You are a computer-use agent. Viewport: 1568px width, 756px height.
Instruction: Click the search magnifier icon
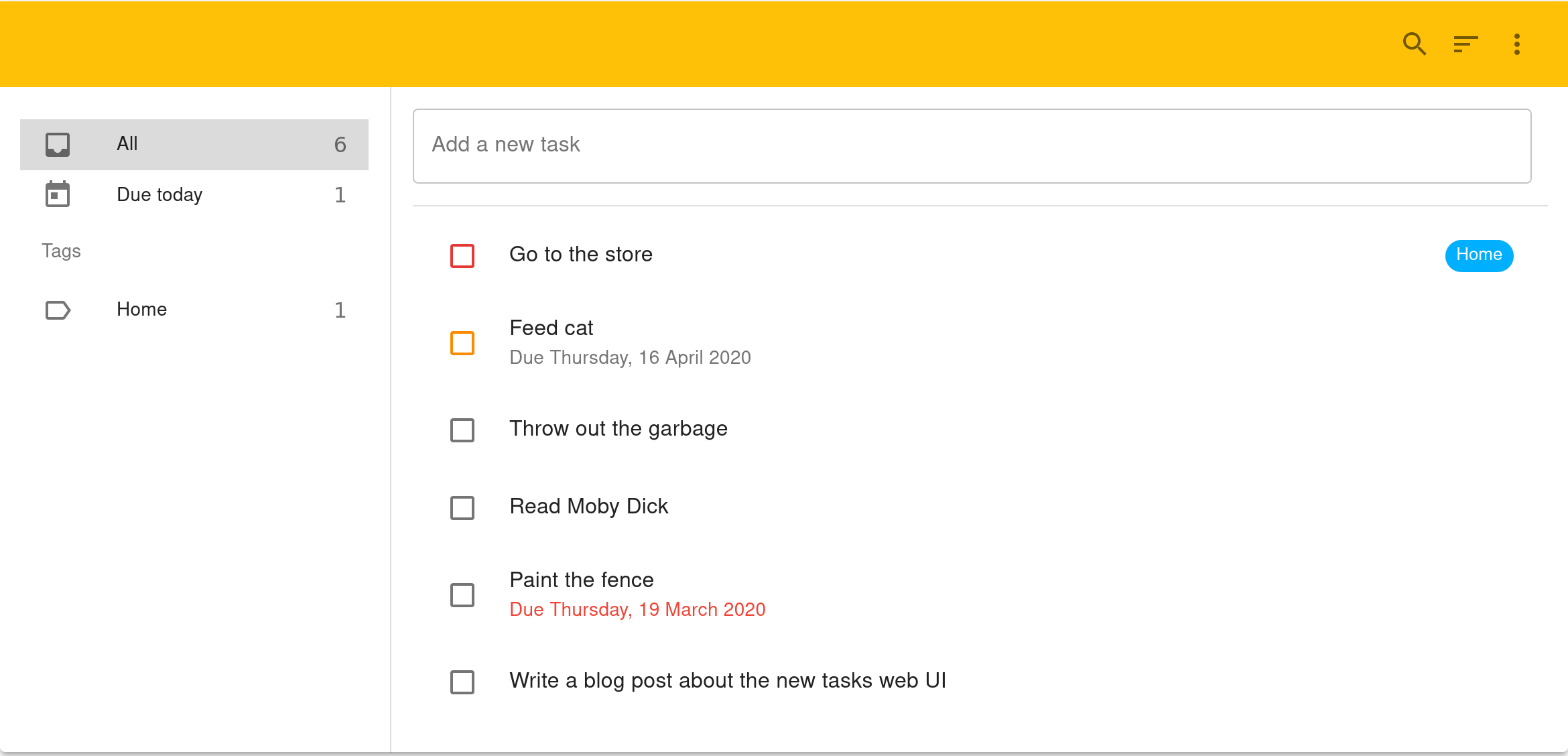1414,44
